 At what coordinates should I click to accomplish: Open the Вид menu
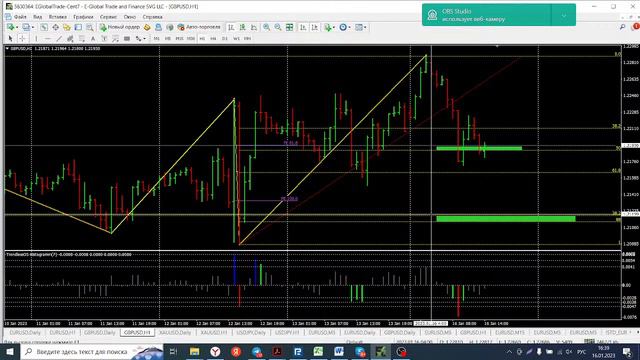point(38,17)
